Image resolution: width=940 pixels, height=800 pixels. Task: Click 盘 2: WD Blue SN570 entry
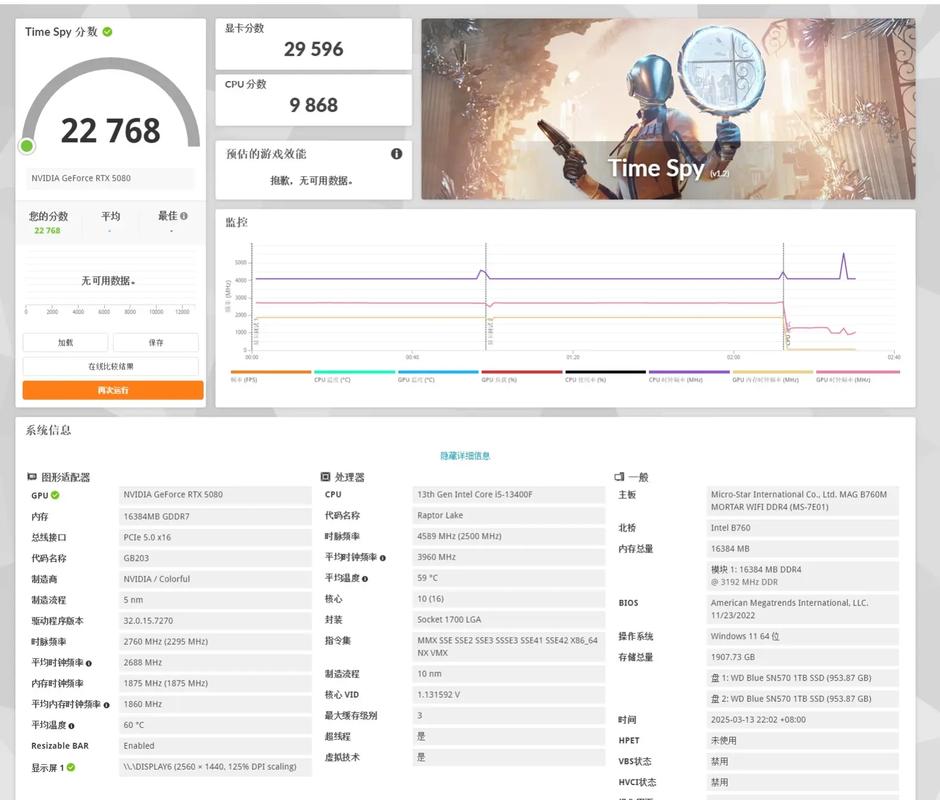[803, 699]
